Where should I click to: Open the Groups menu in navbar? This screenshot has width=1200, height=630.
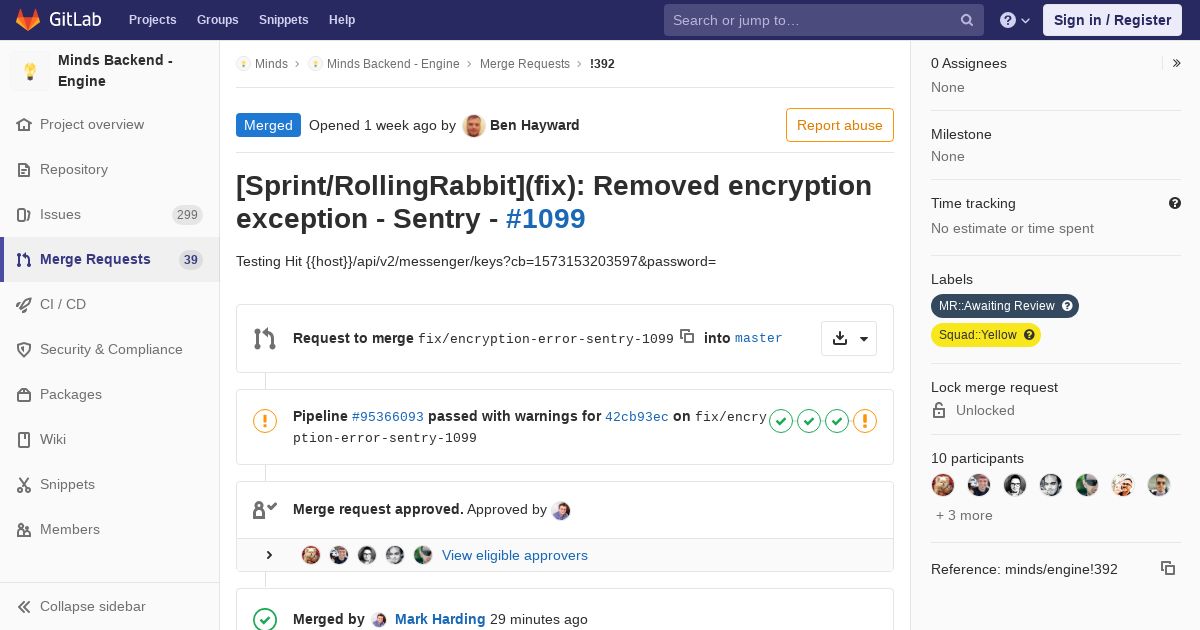pyautogui.click(x=217, y=20)
